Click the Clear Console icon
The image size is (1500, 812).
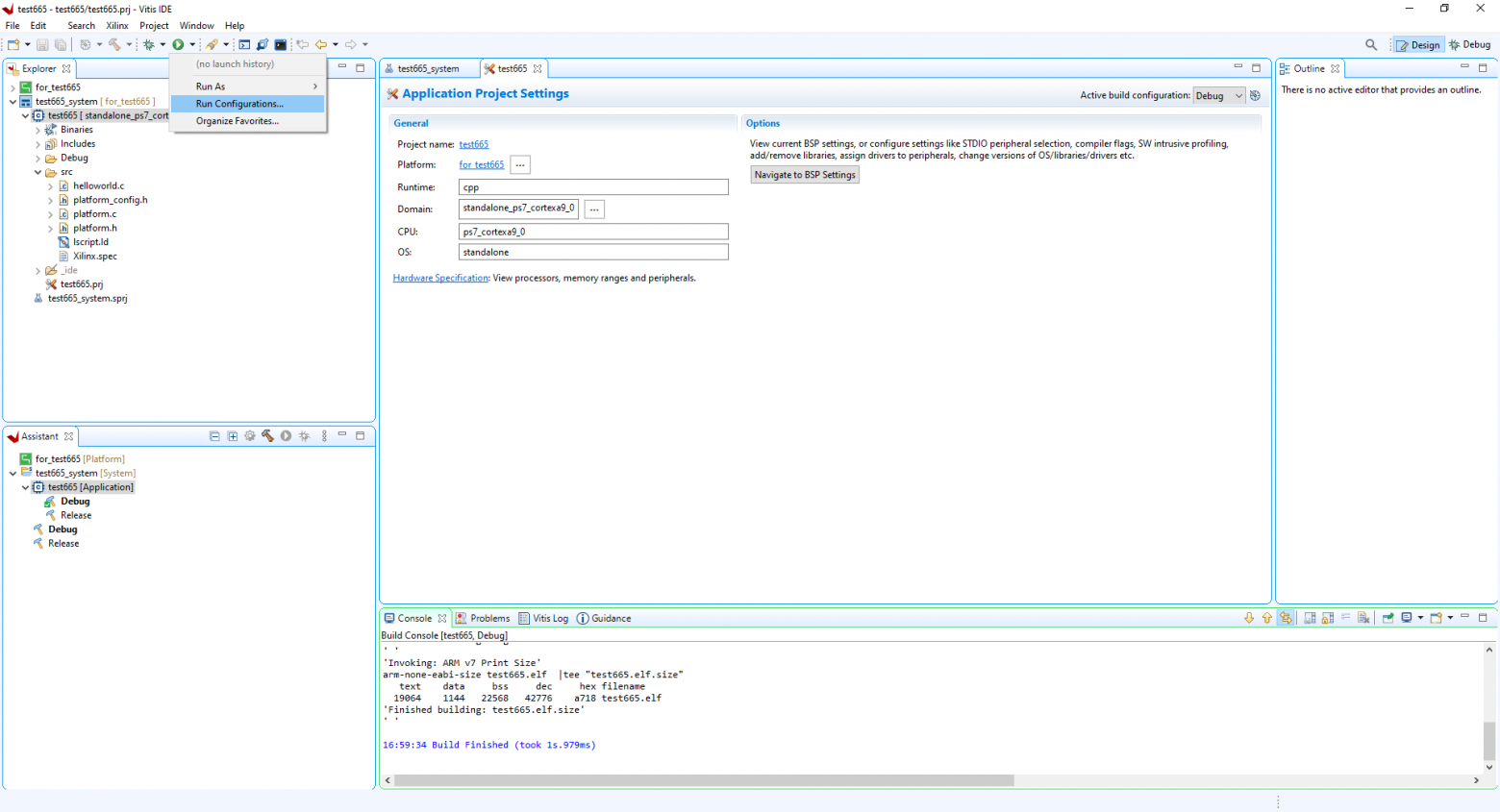coord(1362,618)
